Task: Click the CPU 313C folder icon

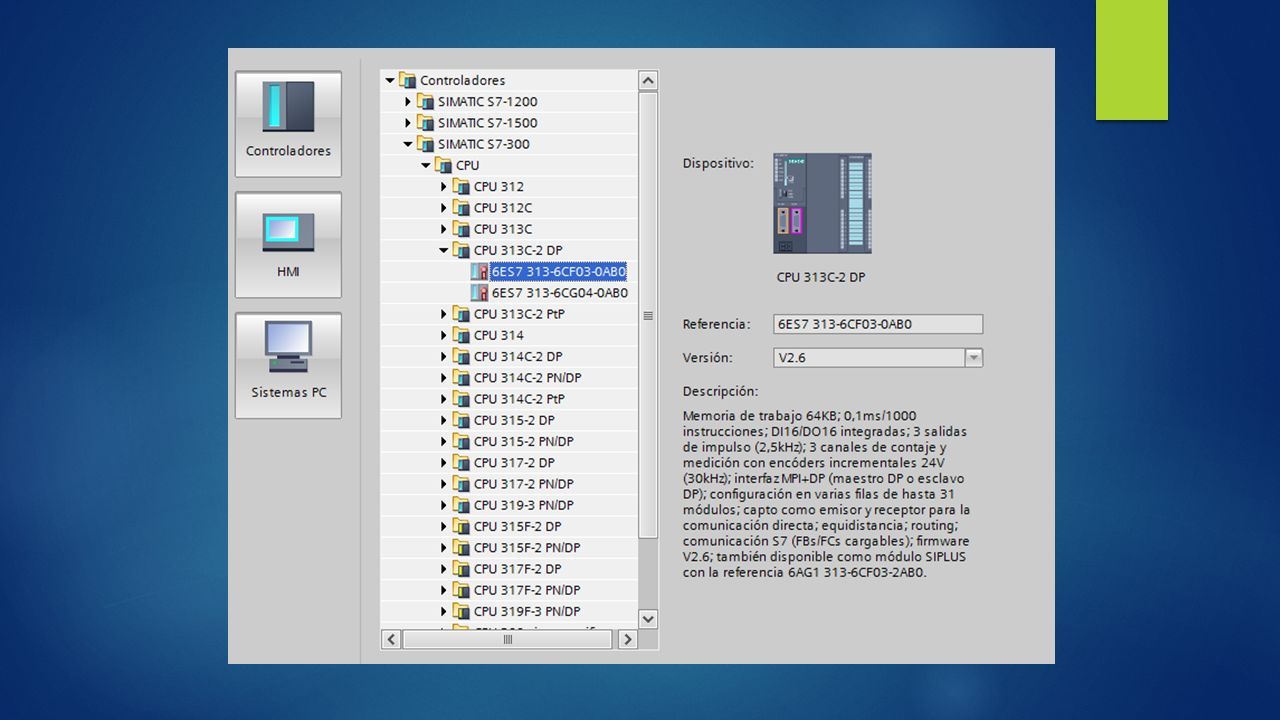Action: 461,228
